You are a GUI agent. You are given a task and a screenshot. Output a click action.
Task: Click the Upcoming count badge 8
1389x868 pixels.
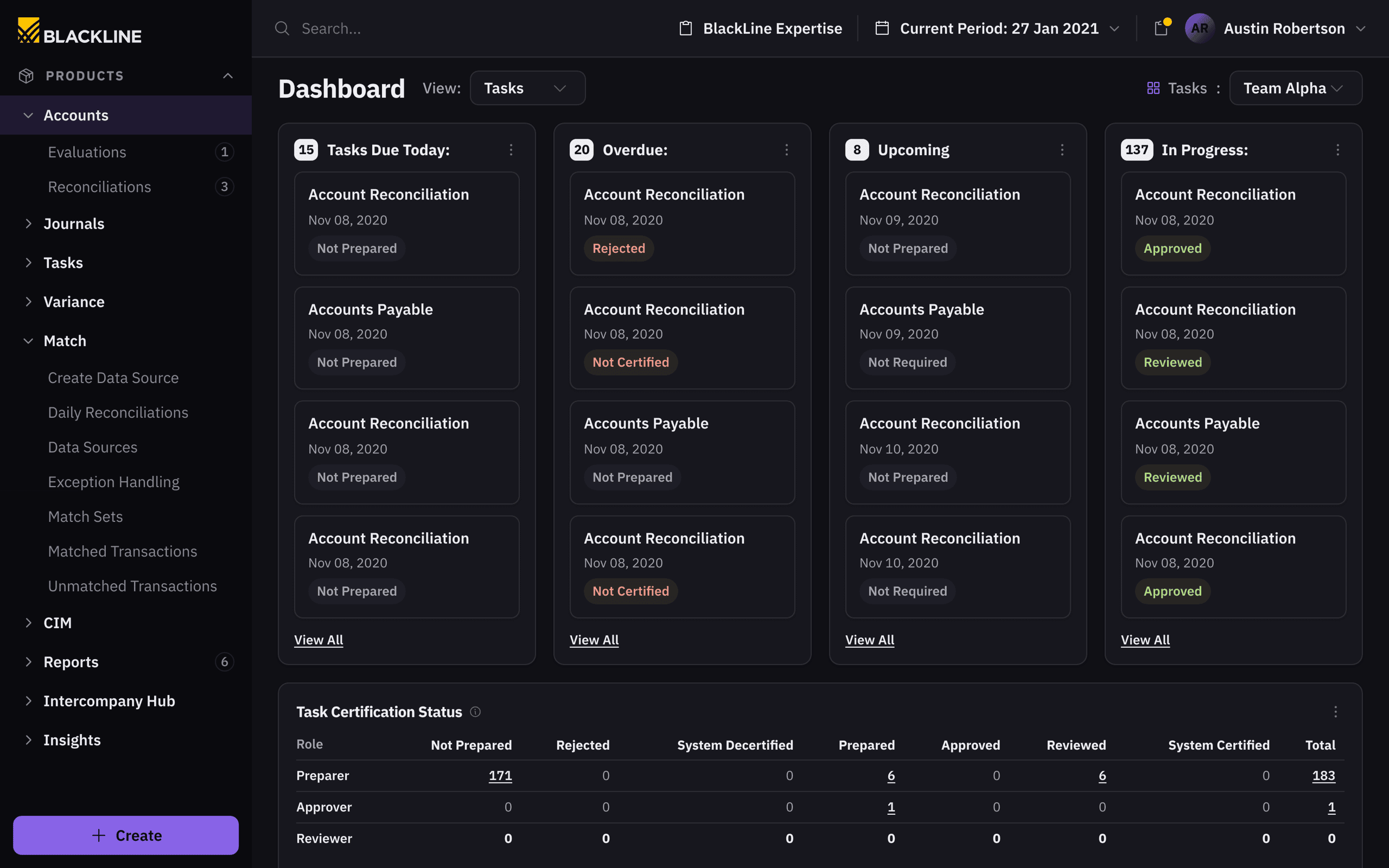[x=857, y=150]
